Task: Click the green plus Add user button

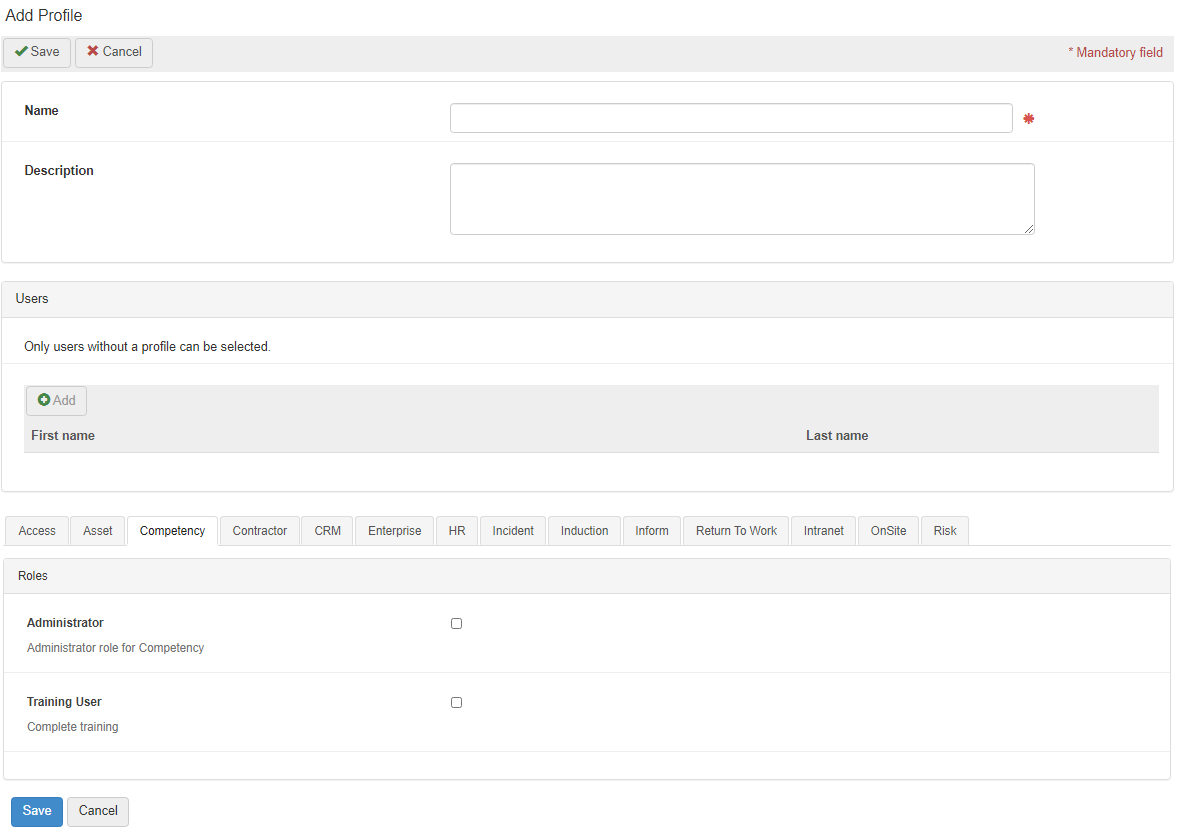Action: tap(56, 401)
